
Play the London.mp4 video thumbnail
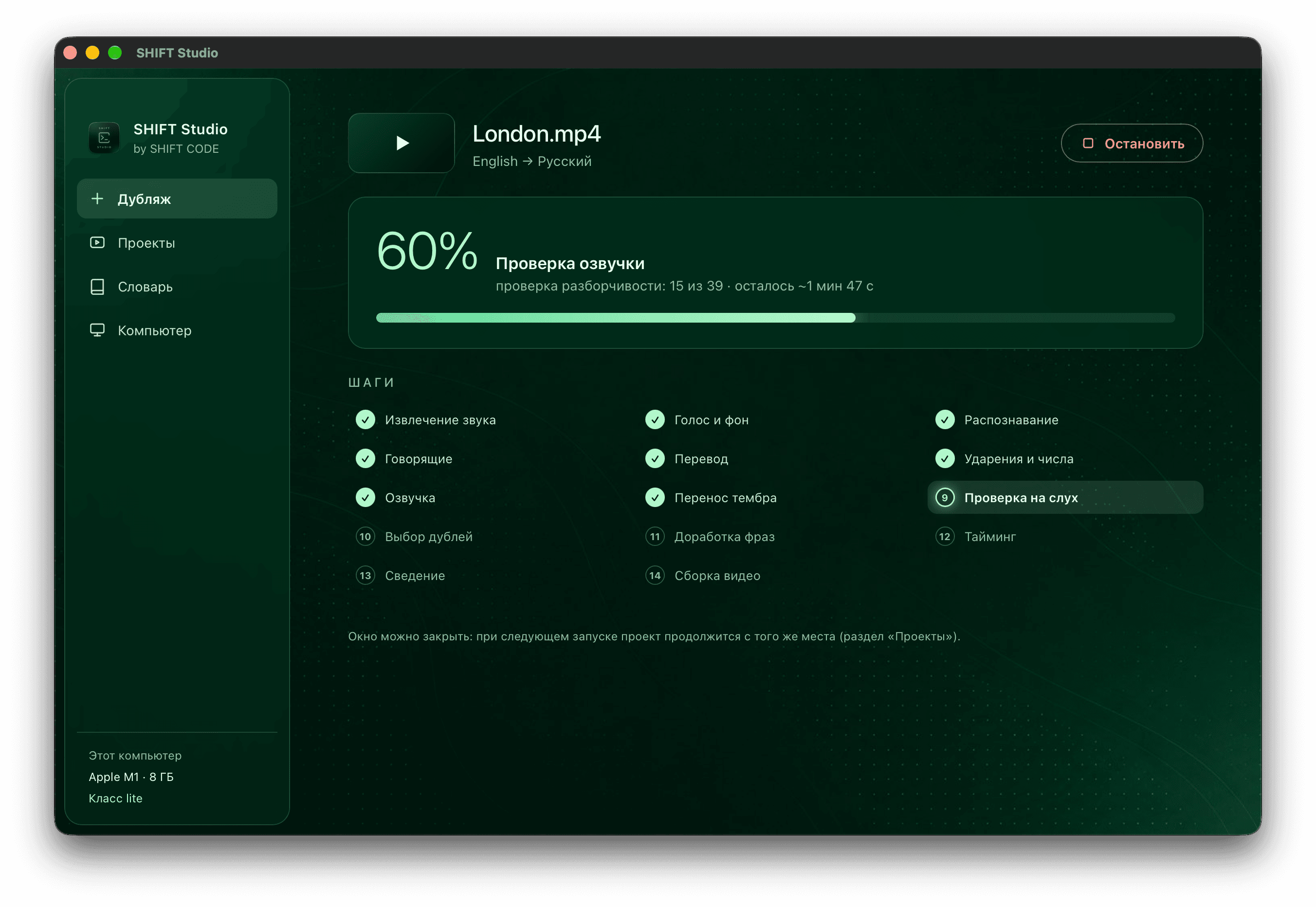[402, 143]
